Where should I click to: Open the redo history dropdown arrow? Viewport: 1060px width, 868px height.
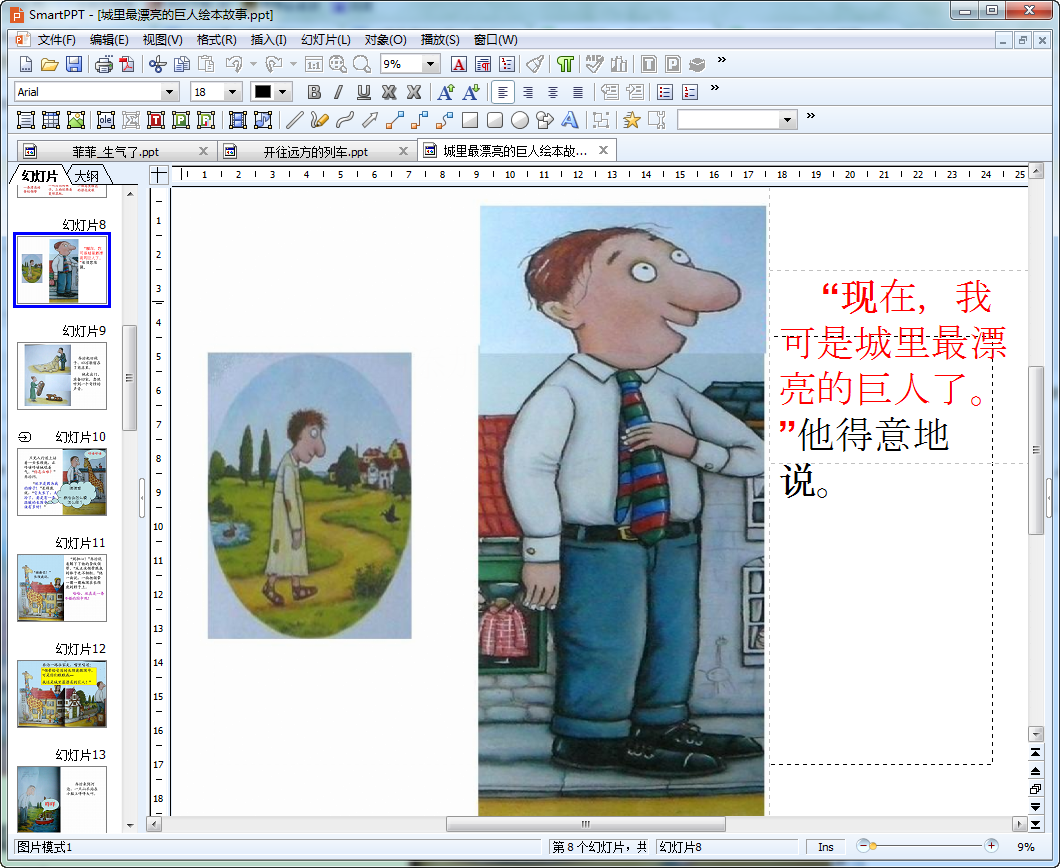point(293,64)
